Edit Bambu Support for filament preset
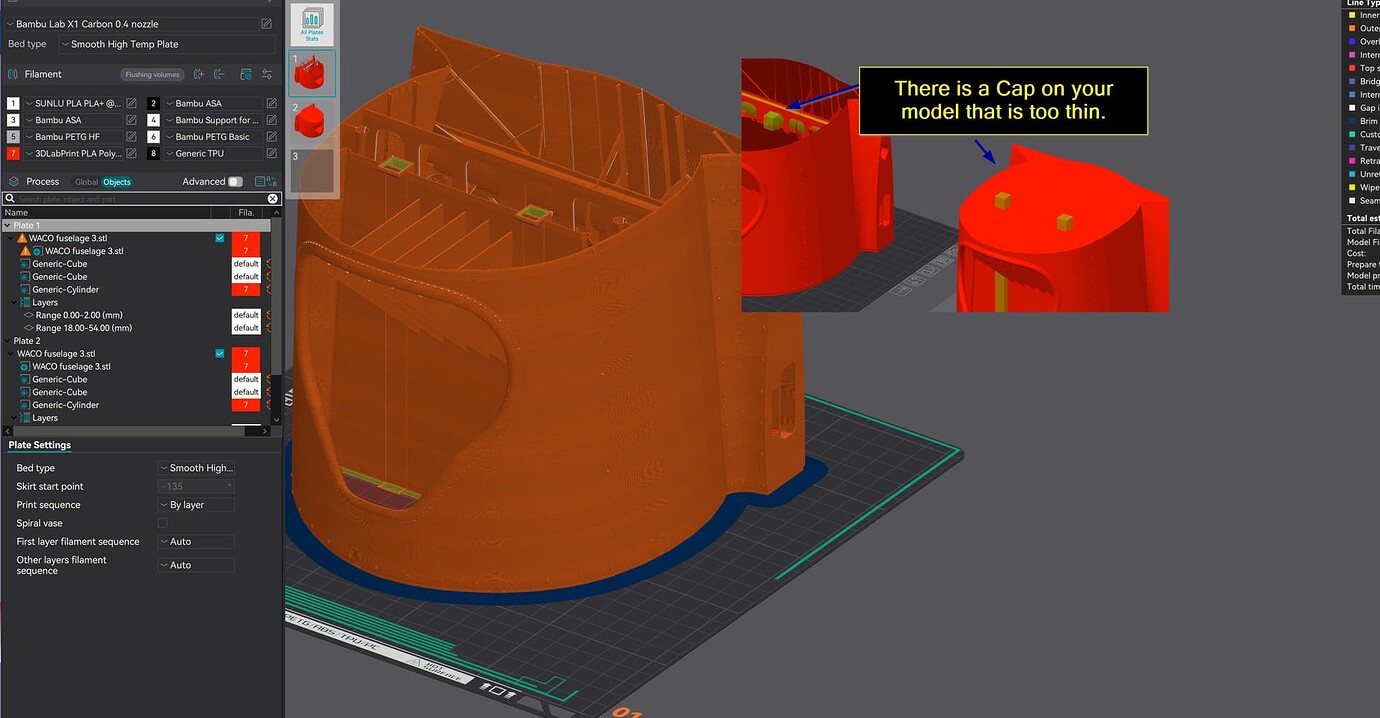The width and height of the screenshot is (1380, 718). click(271, 120)
